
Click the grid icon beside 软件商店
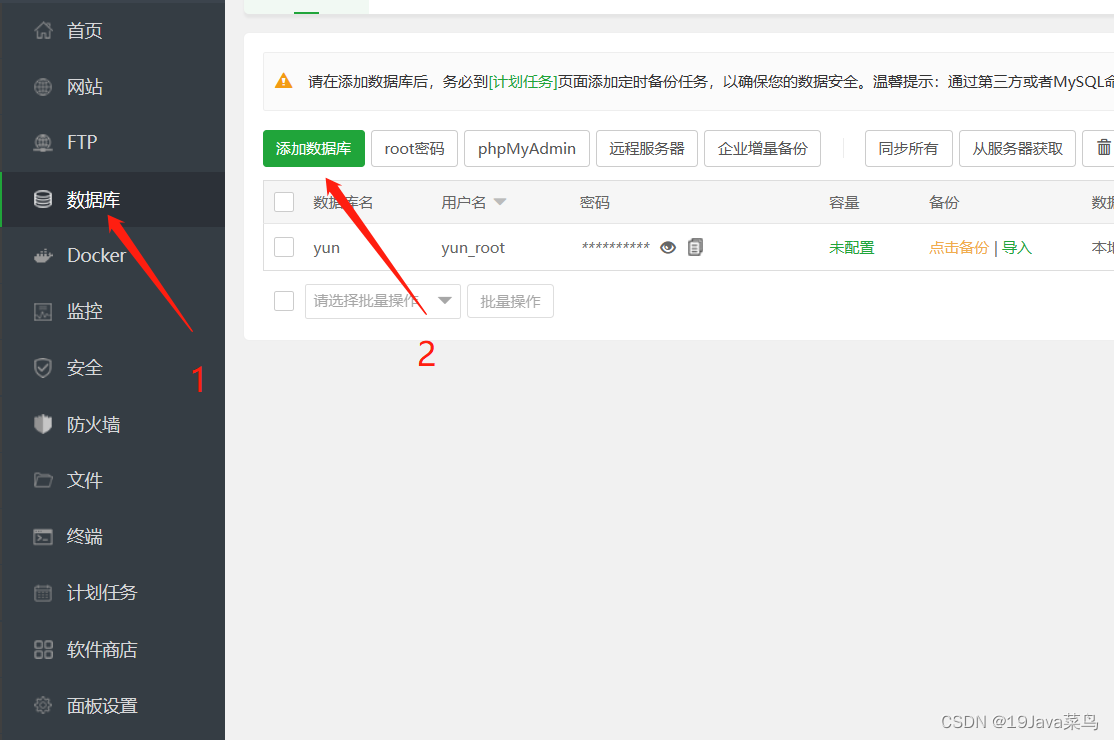point(43,649)
